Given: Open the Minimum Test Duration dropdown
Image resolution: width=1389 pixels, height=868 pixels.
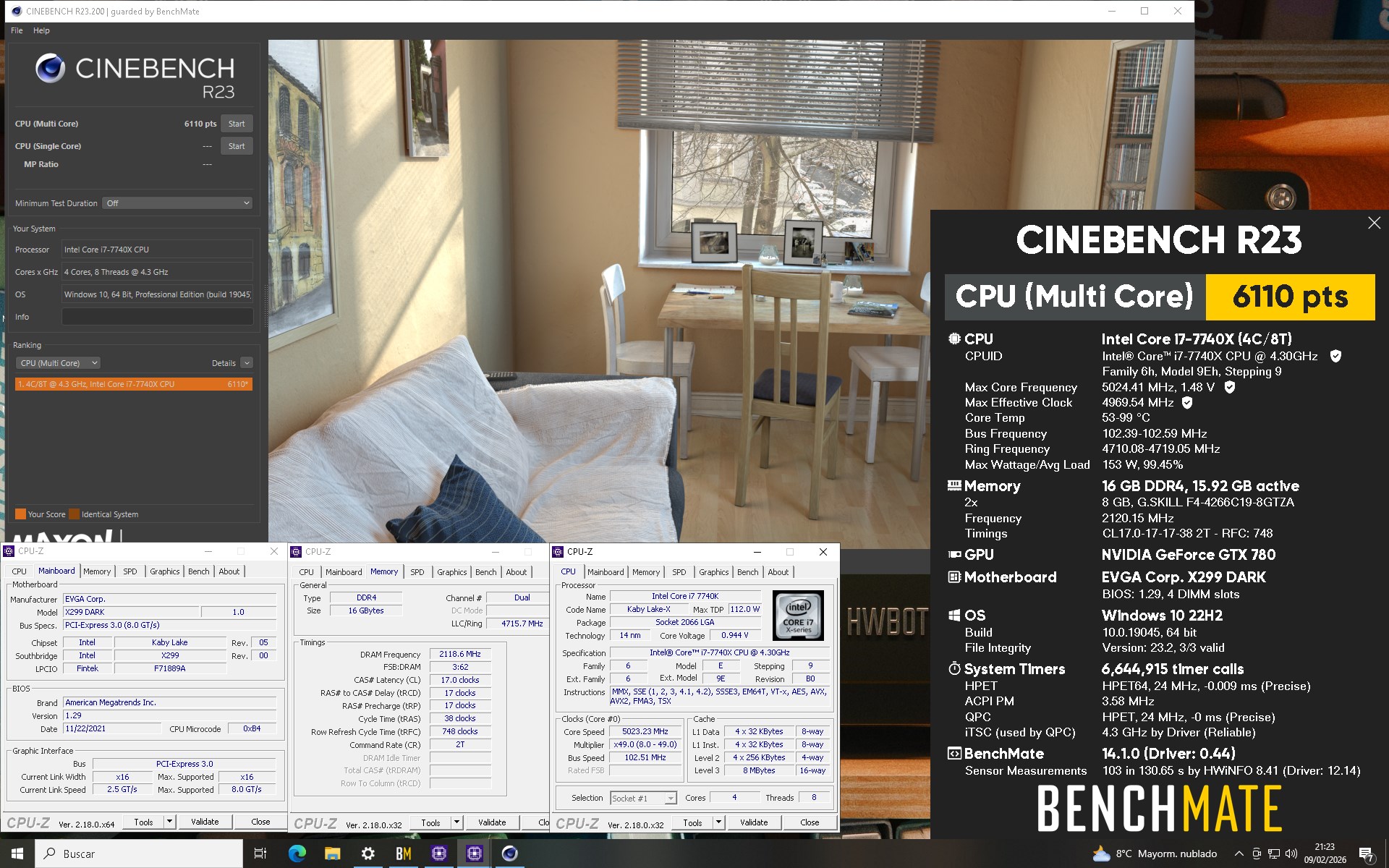Looking at the screenshot, I should tap(177, 203).
